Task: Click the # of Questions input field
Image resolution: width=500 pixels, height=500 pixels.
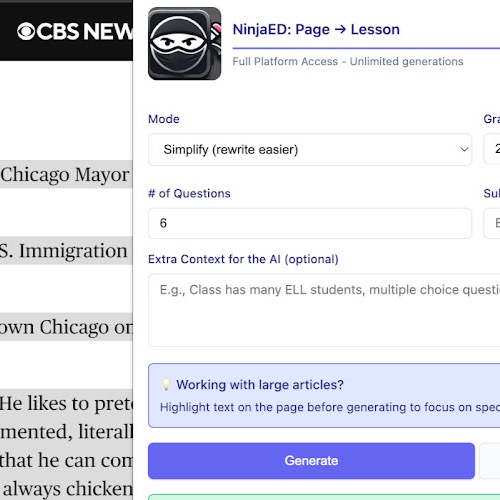Action: point(310,223)
